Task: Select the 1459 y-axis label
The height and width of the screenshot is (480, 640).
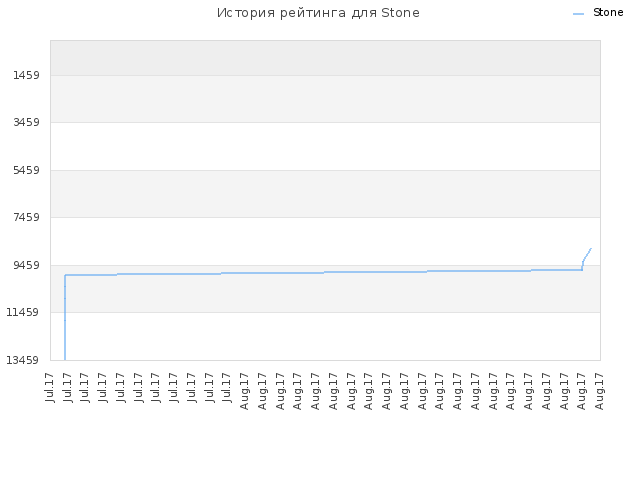Action: click(x=26, y=75)
